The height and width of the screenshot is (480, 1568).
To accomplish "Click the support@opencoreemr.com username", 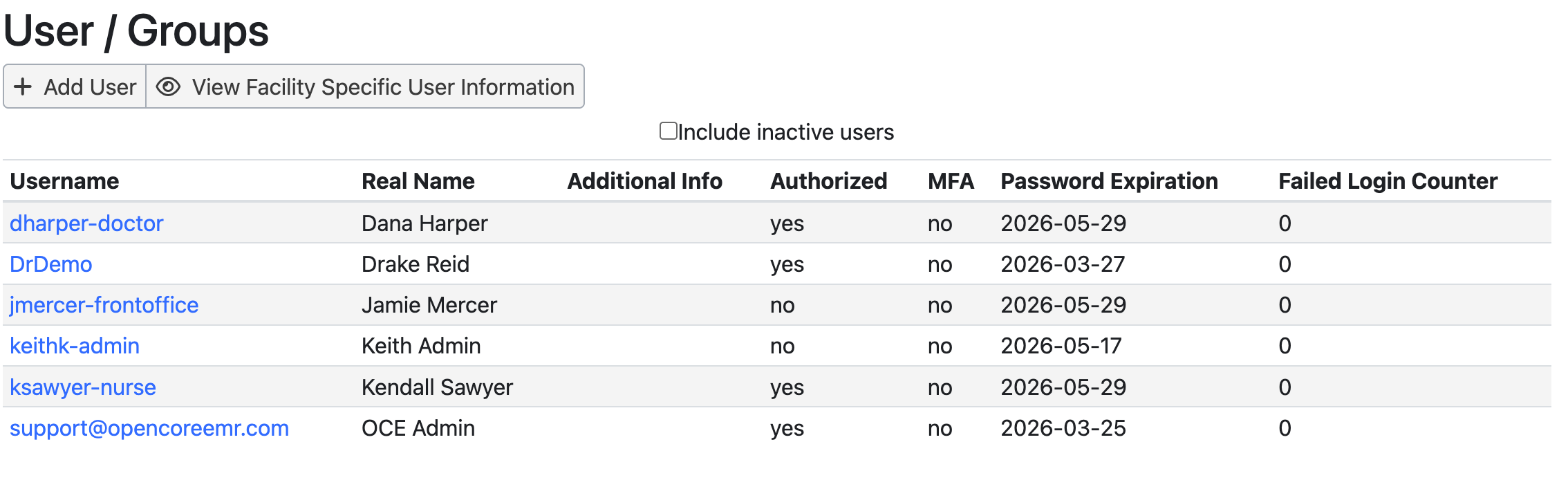I will tap(149, 428).
